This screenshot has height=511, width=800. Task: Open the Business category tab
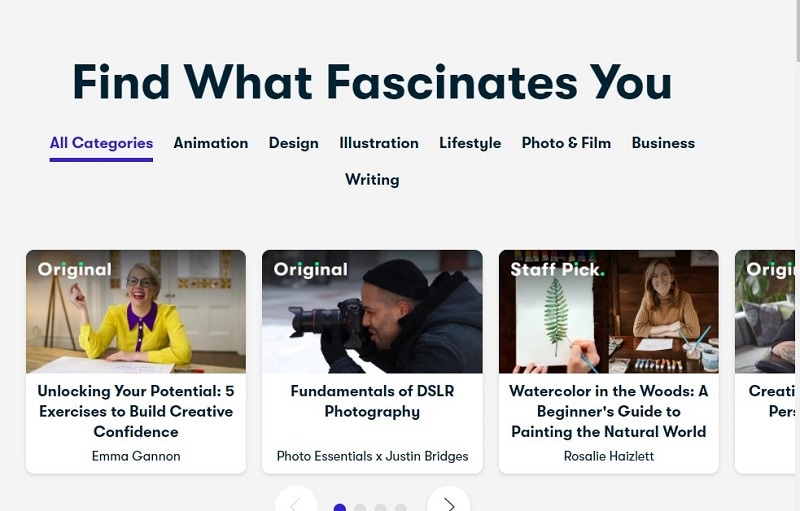(x=663, y=143)
